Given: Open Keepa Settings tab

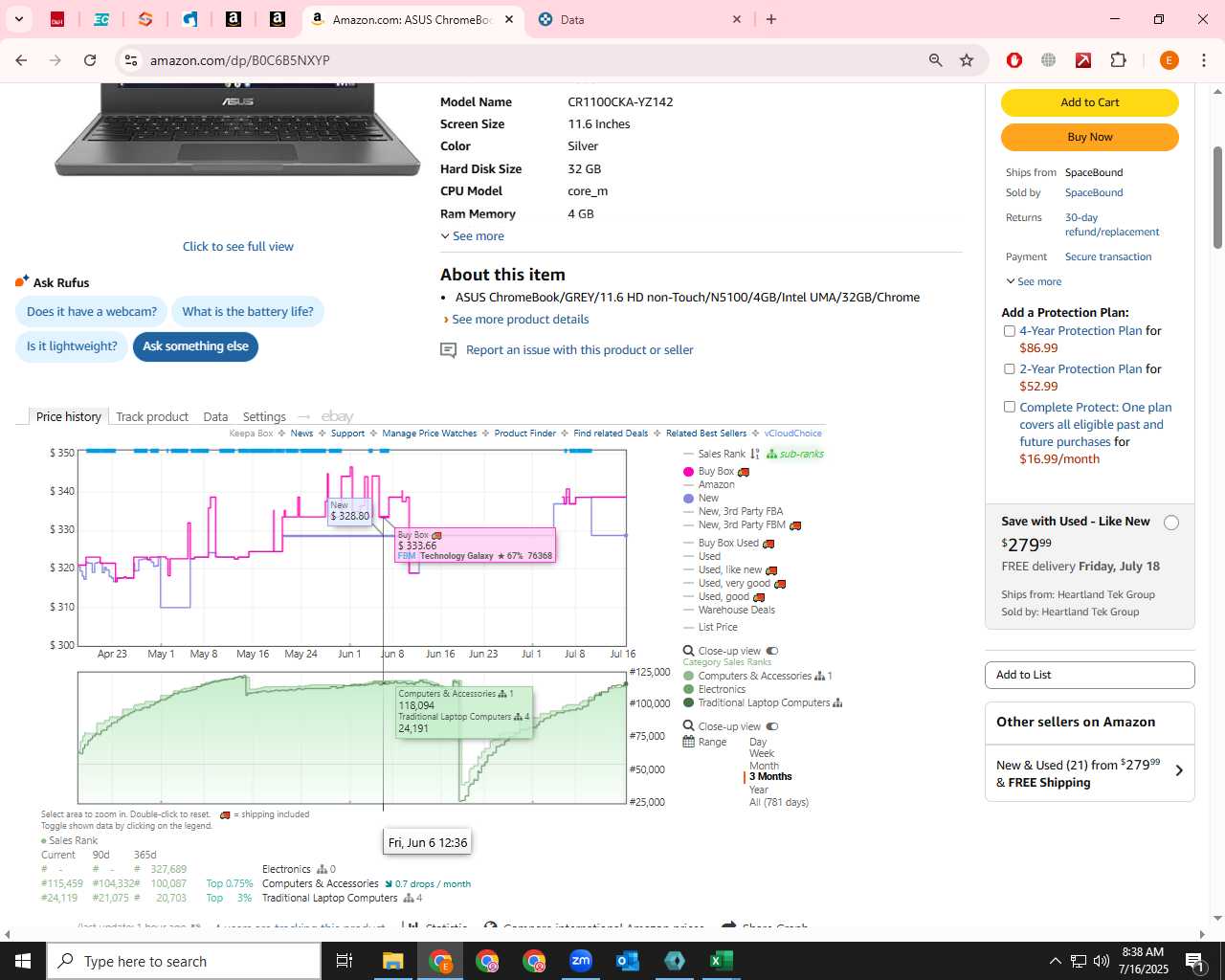Looking at the screenshot, I should [264, 416].
